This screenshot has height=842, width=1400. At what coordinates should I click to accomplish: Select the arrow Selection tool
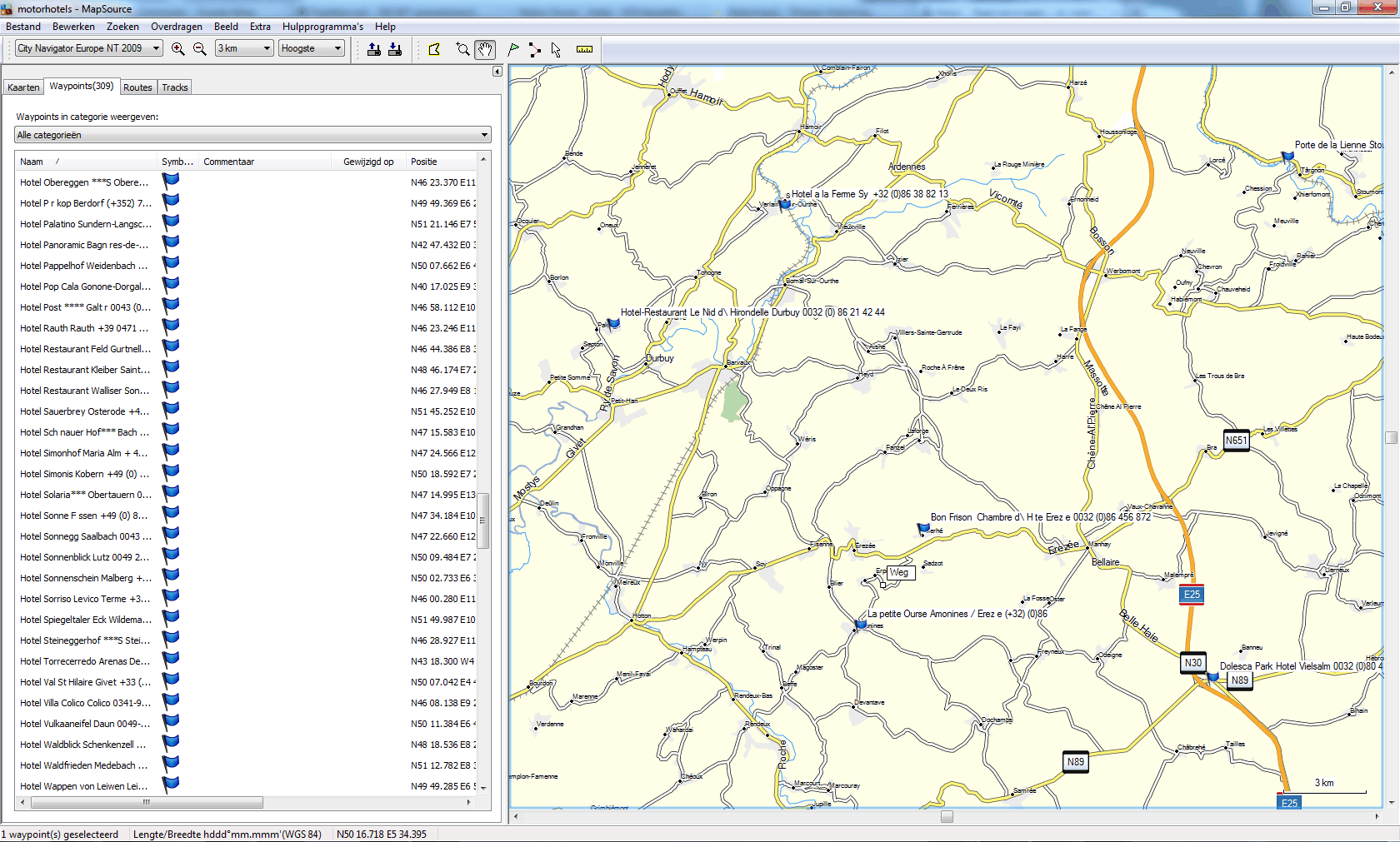click(x=556, y=49)
